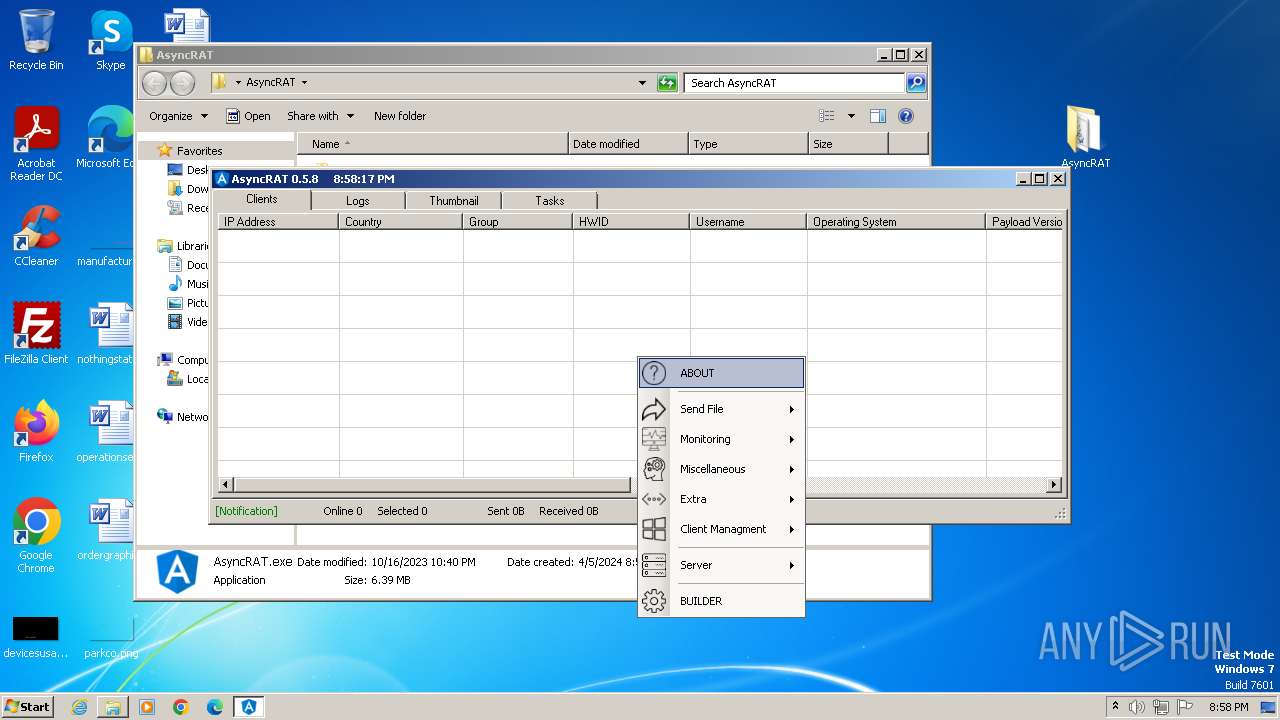The image size is (1280, 720).
Task: Click the BUILDER gear icon
Action: (x=654, y=601)
